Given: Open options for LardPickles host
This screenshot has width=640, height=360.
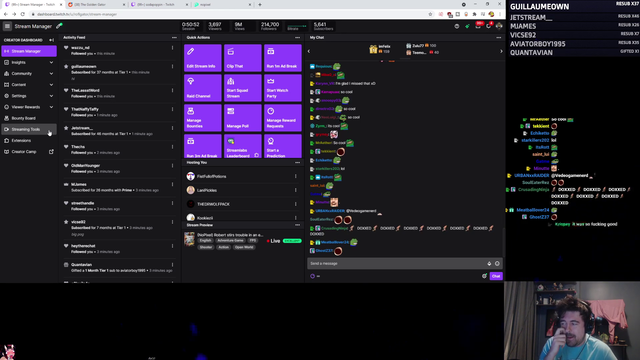Looking at the screenshot, I should (x=296, y=190).
